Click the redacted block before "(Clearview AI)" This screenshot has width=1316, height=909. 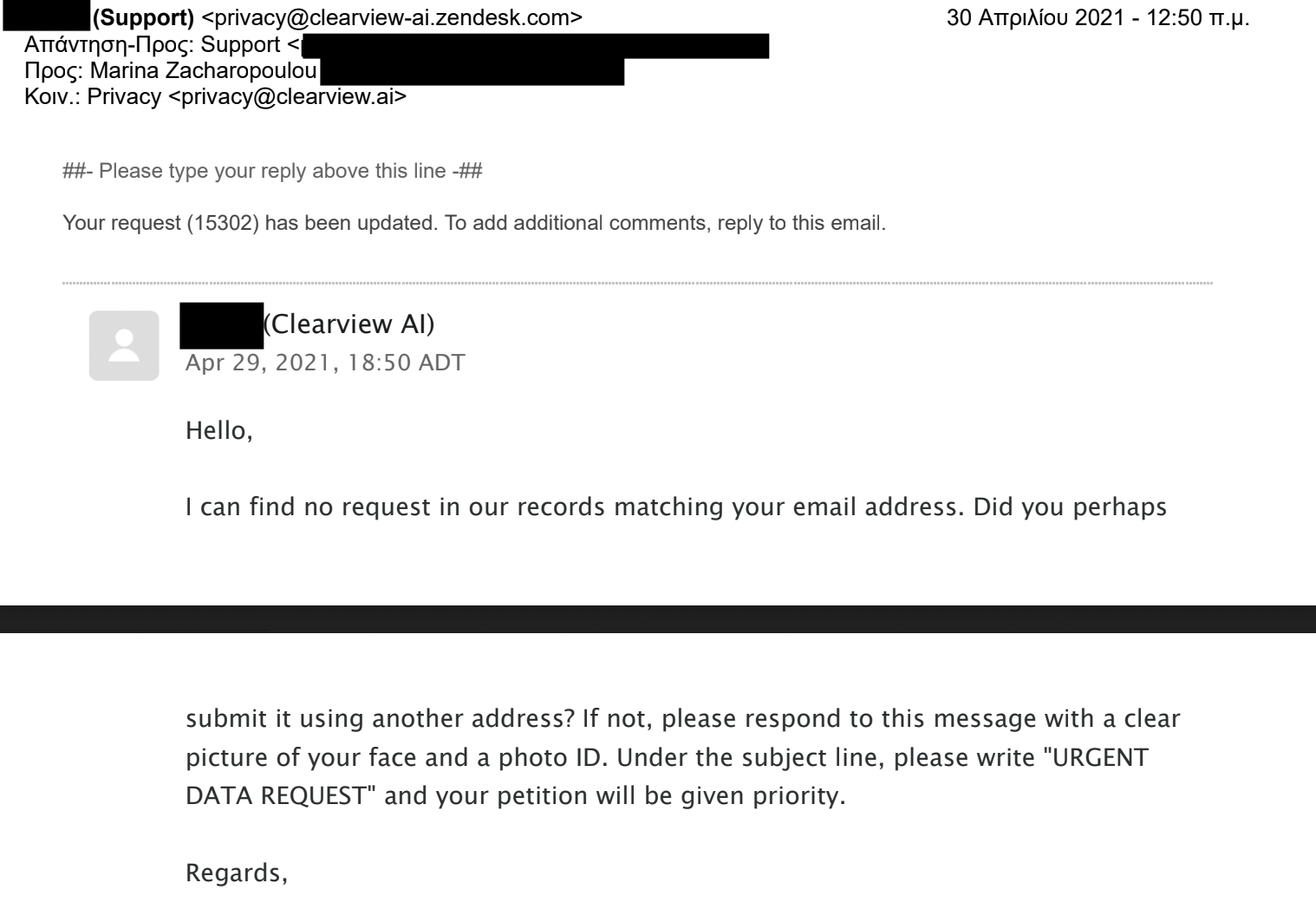coord(221,324)
